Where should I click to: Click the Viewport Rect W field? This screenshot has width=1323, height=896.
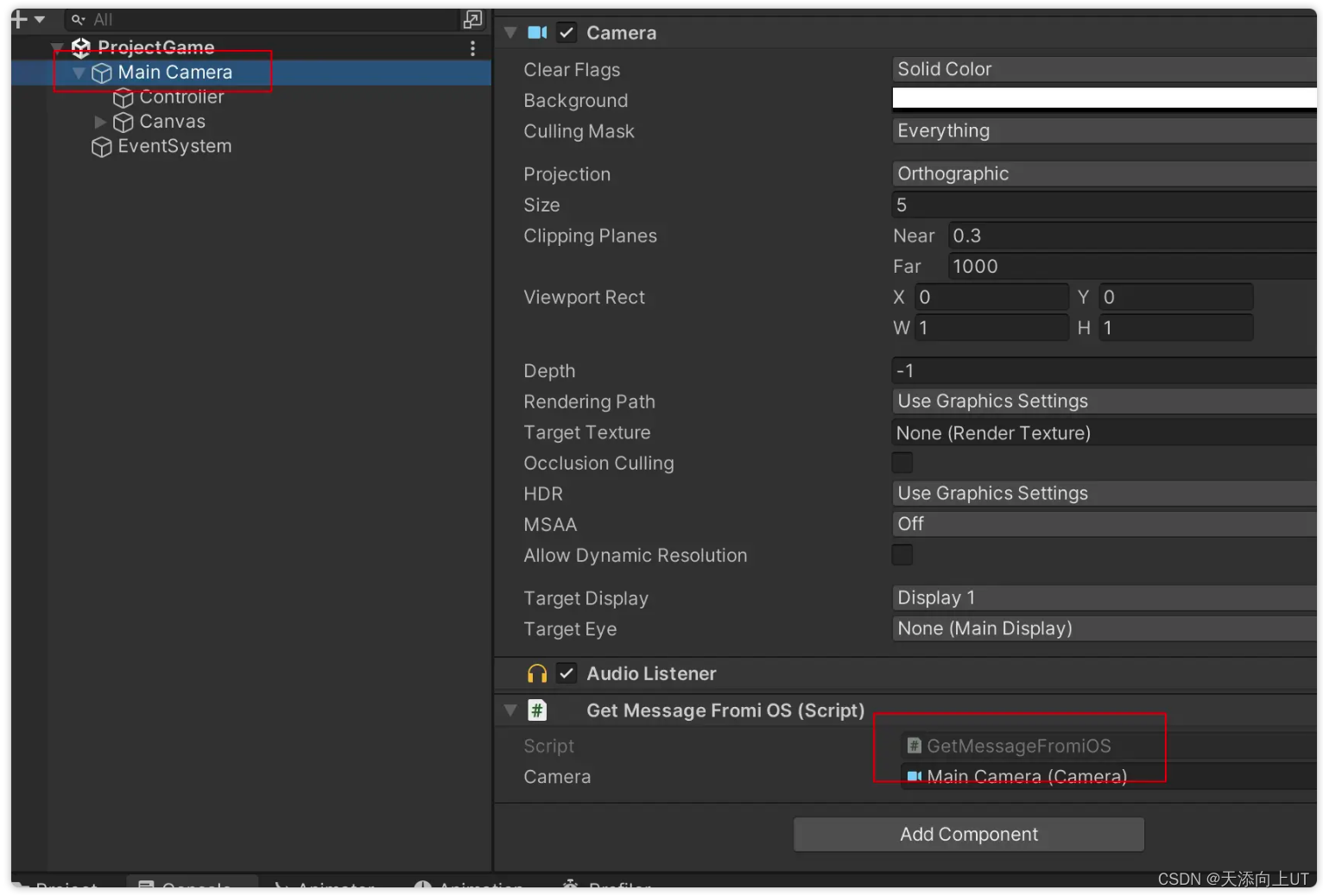991,328
